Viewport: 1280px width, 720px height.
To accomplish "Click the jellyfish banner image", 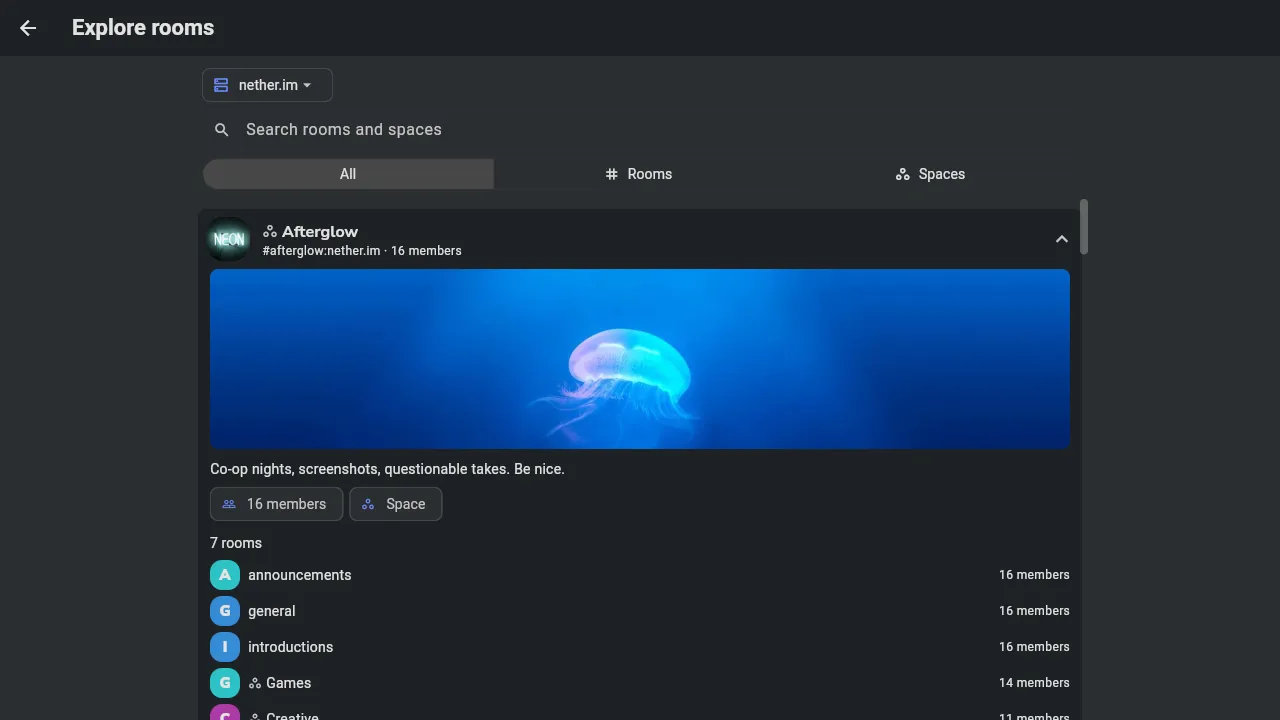I will pyautogui.click(x=640, y=359).
